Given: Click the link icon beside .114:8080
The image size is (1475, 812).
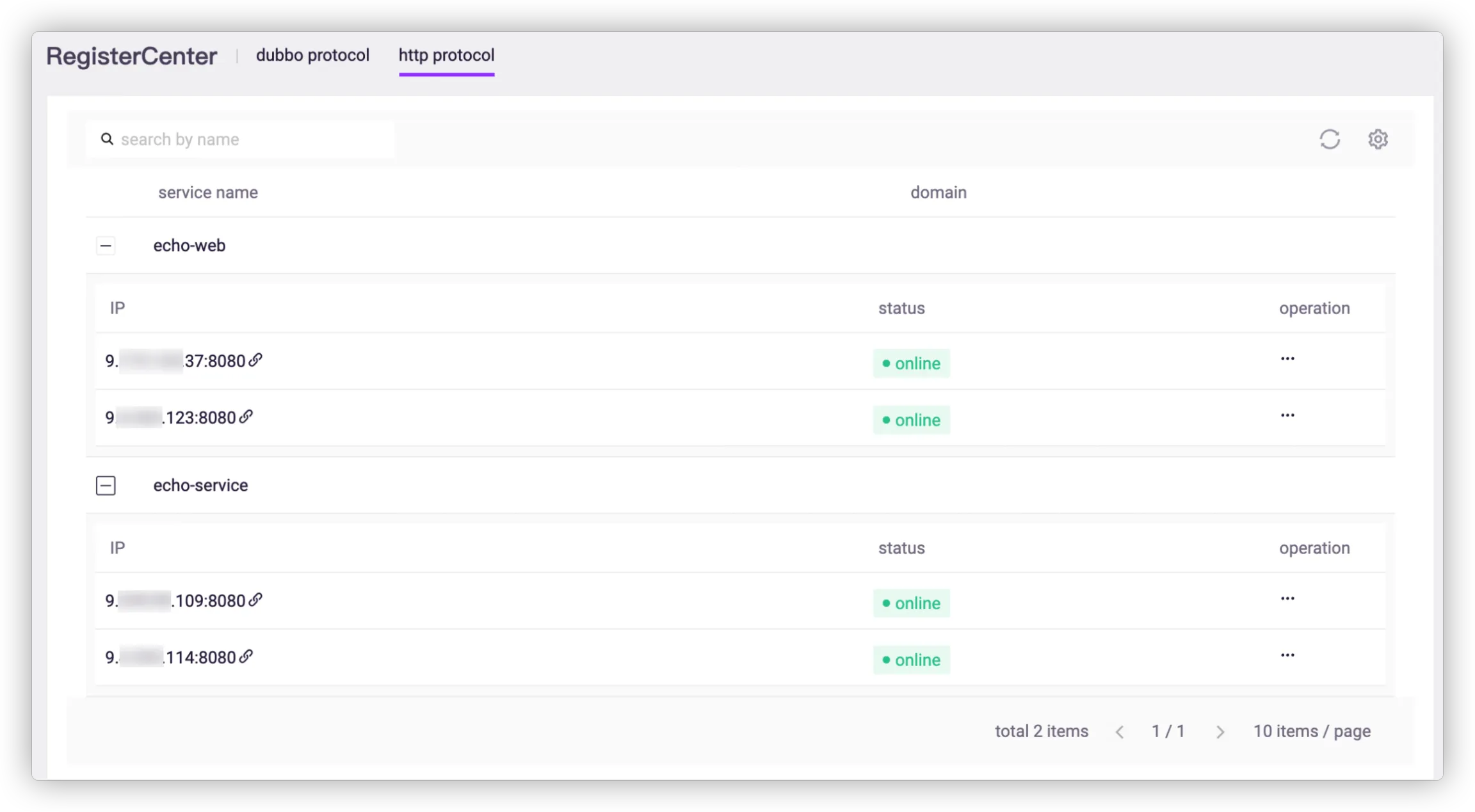Looking at the screenshot, I should coord(246,657).
